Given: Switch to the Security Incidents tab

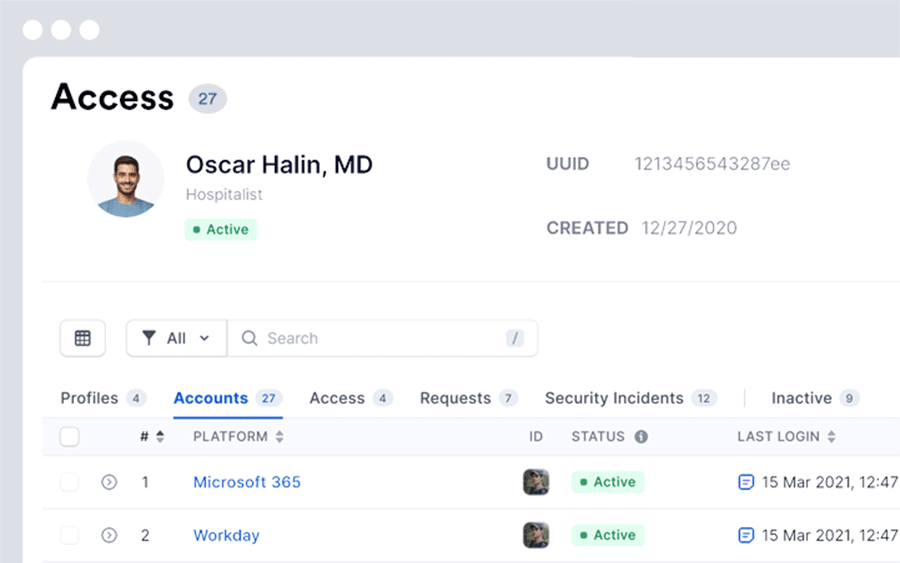Looking at the screenshot, I should pyautogui.click(x=614, y=398).
